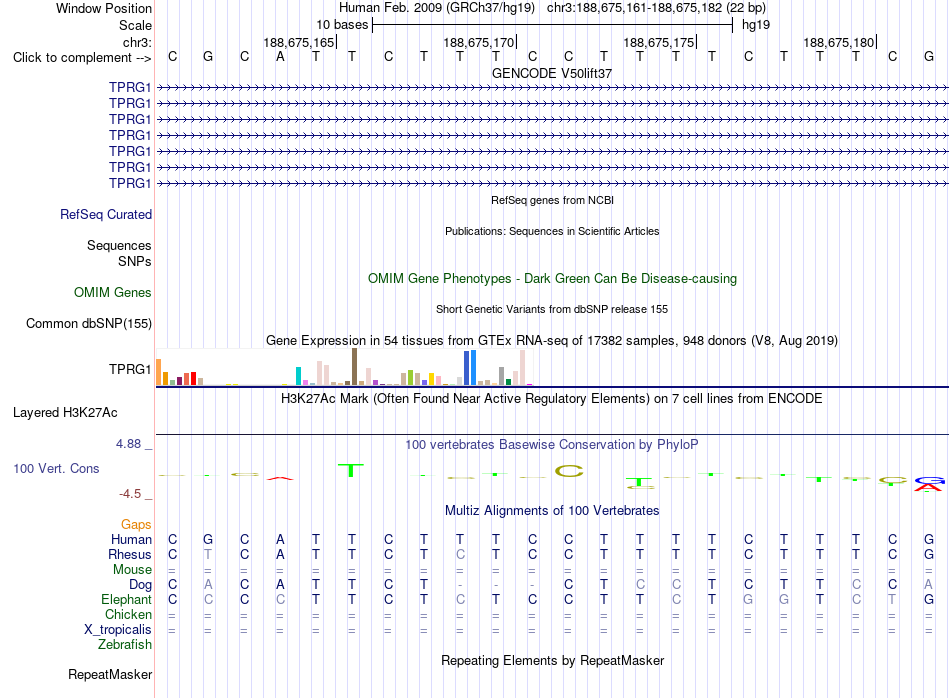Click the Rhesus species label

[130, 554]
